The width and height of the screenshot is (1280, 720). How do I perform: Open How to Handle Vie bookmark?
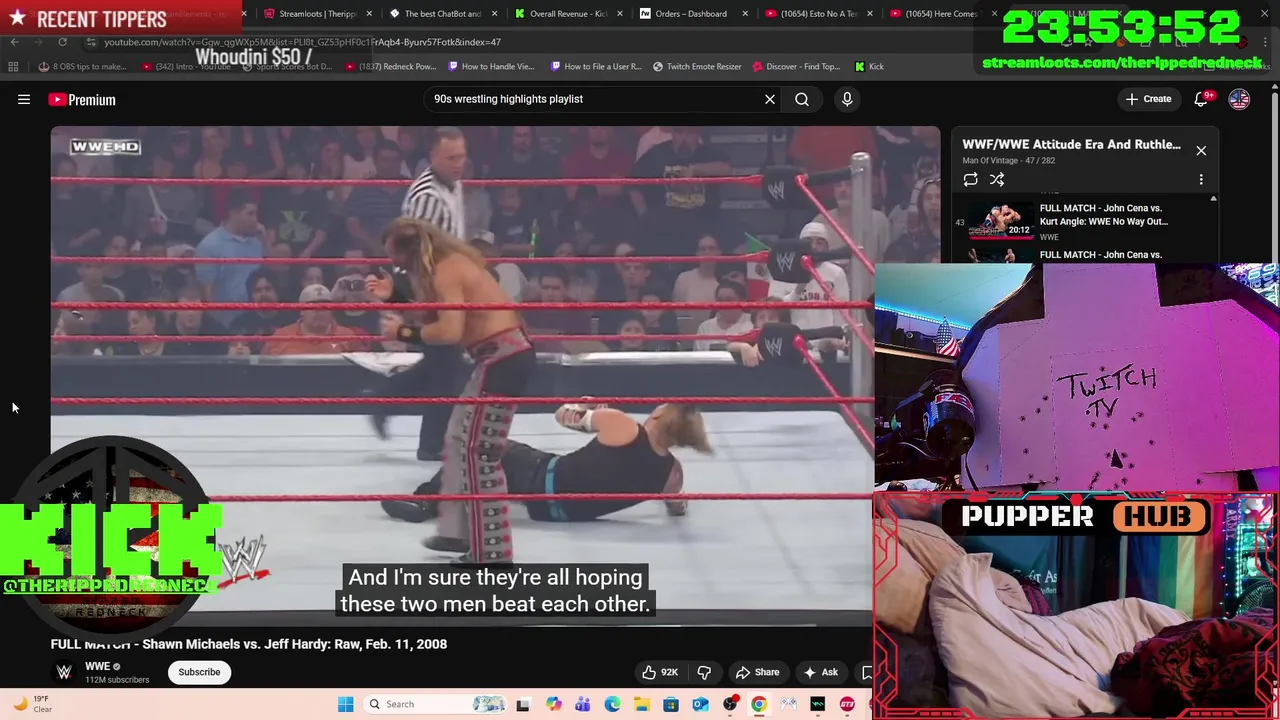pos(492,66)
